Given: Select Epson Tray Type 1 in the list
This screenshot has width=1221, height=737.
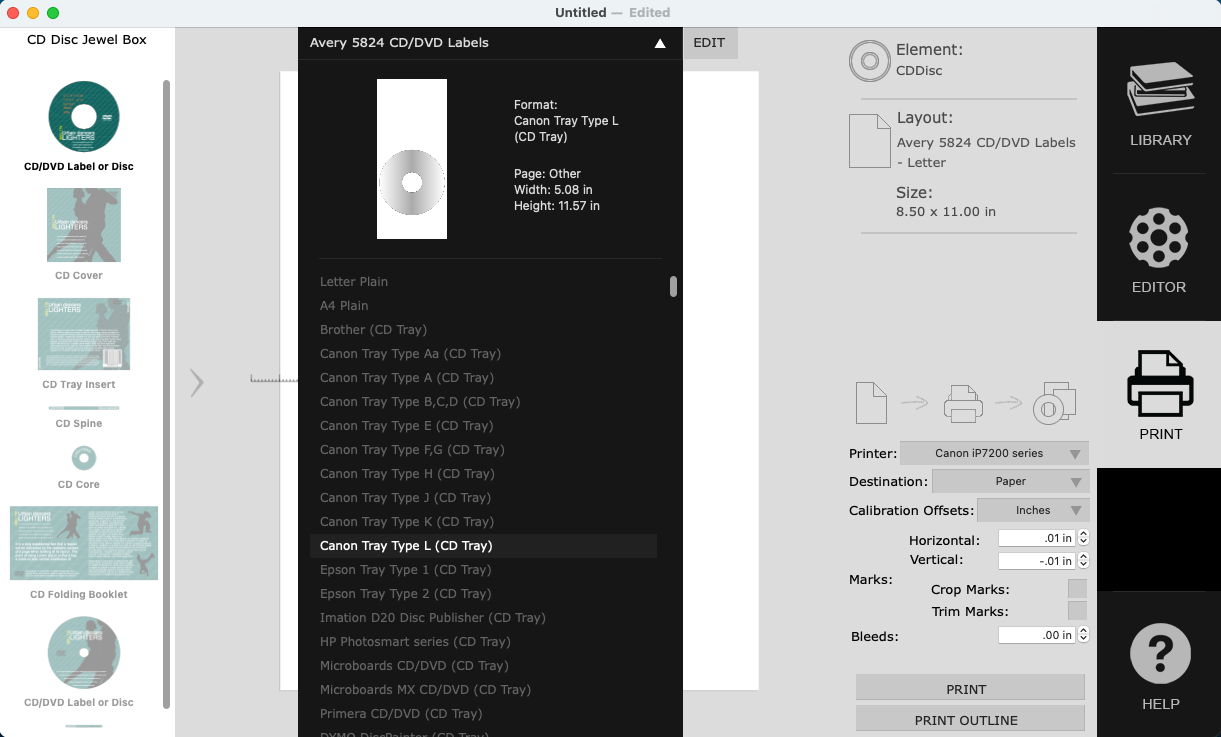Looking at the screenshot, I should (x=405, y=569).
